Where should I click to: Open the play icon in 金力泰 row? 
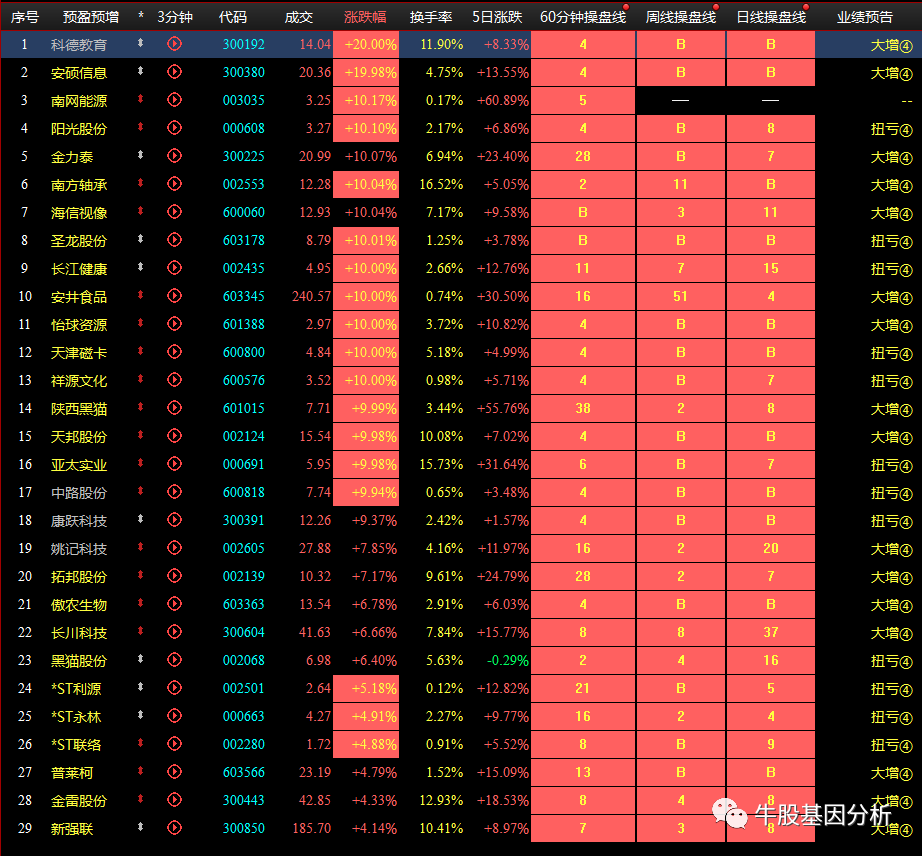tap(174, 156)
